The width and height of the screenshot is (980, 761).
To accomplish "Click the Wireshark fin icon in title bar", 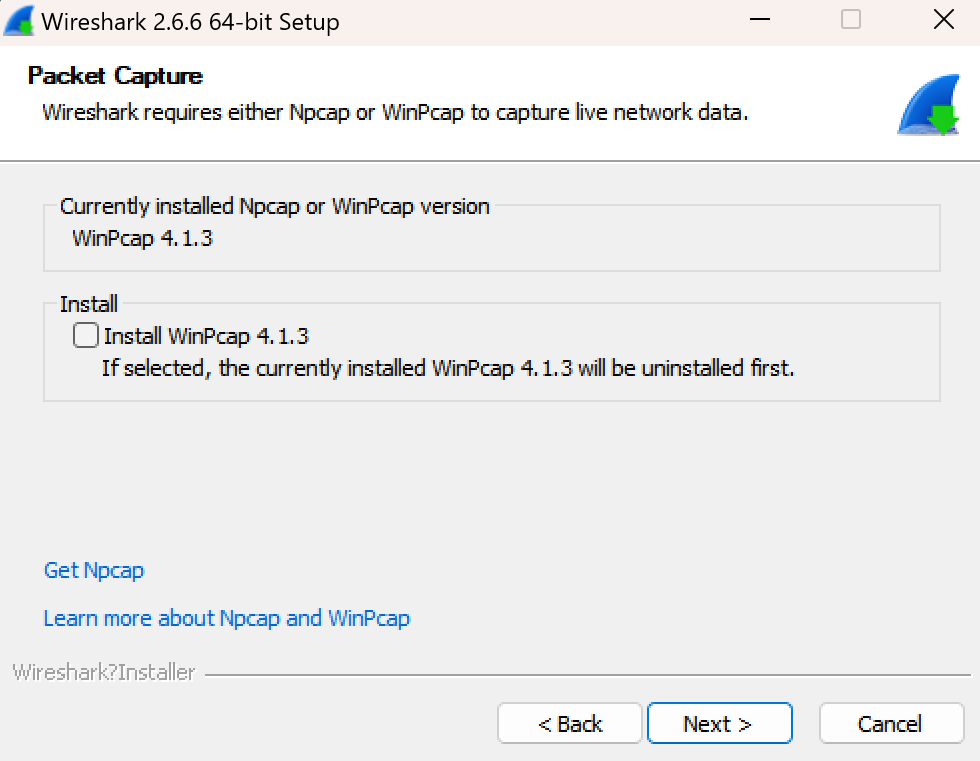I will tap(19, 21).
